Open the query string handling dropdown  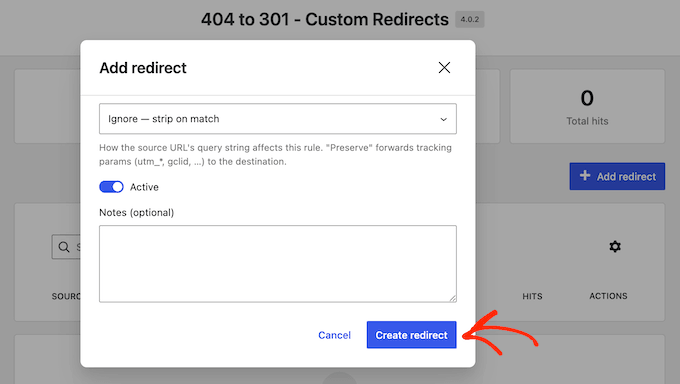click(278, 118)
